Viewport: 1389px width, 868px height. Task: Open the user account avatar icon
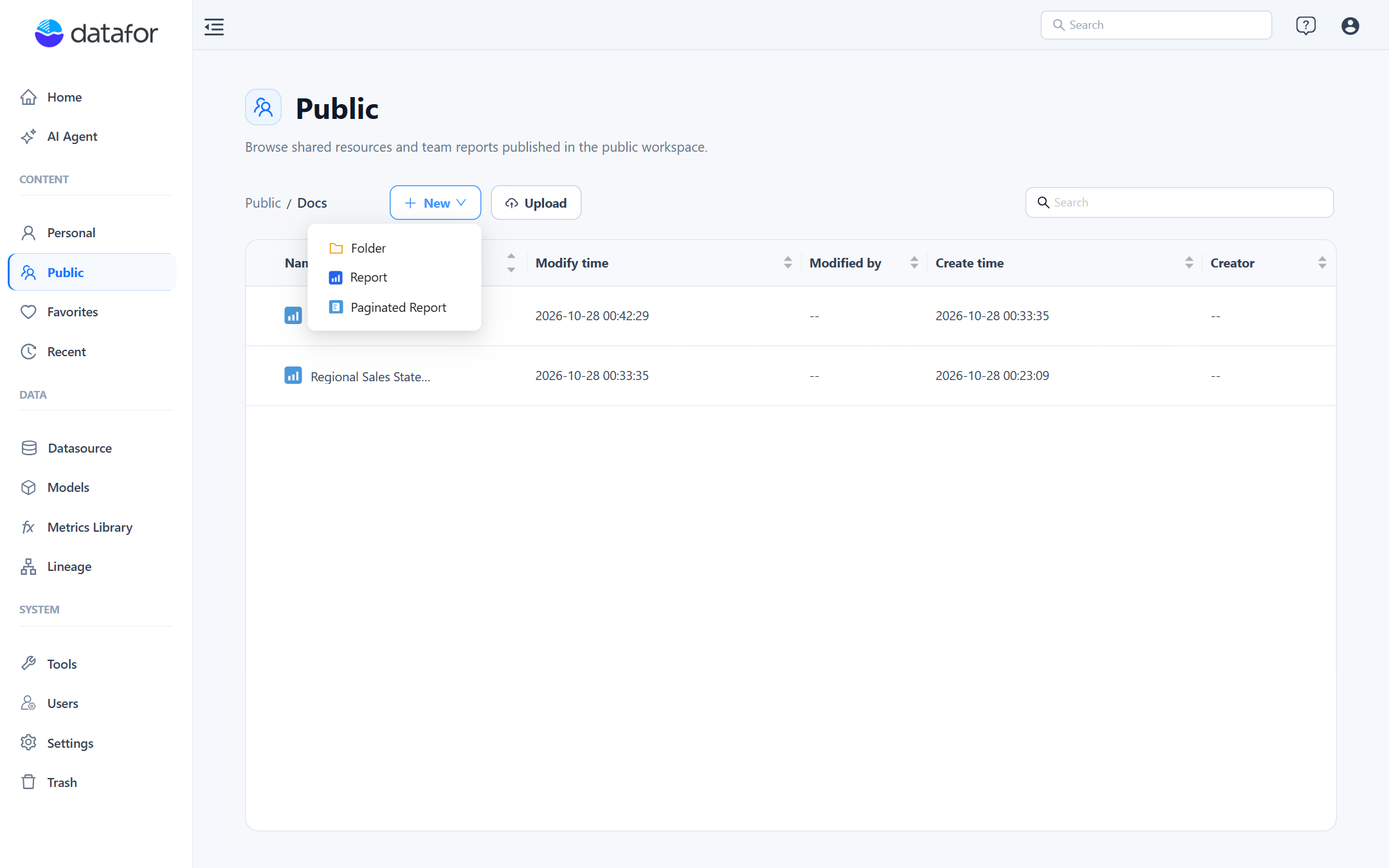1350,26
